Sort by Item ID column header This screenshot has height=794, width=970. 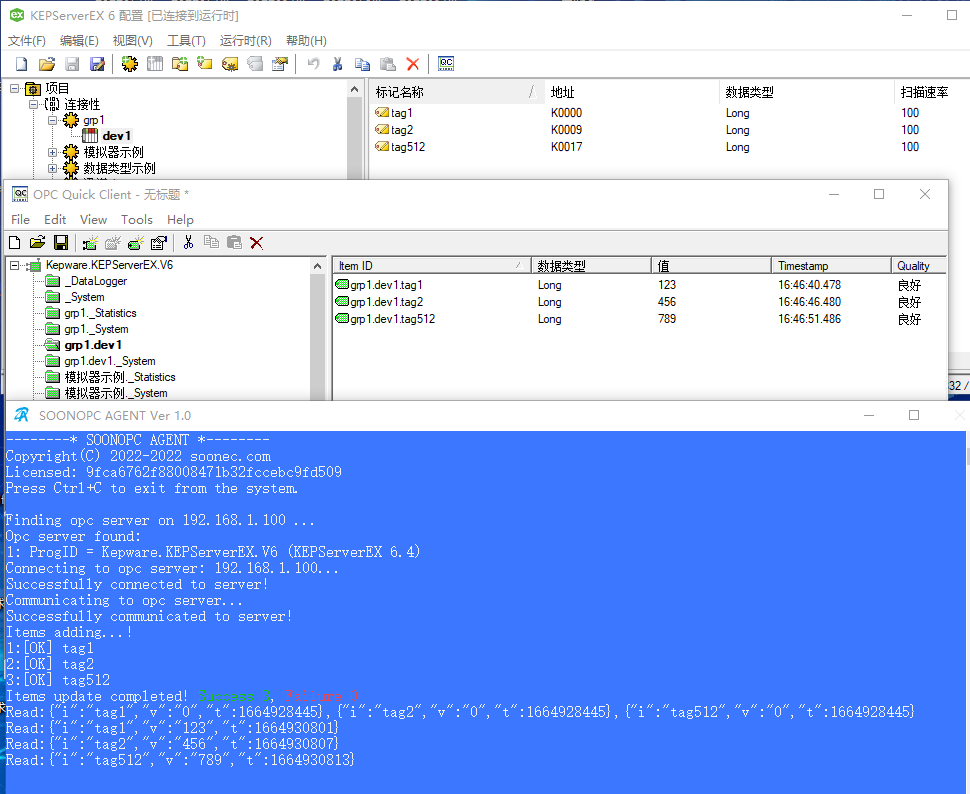(x=432, y=266)
